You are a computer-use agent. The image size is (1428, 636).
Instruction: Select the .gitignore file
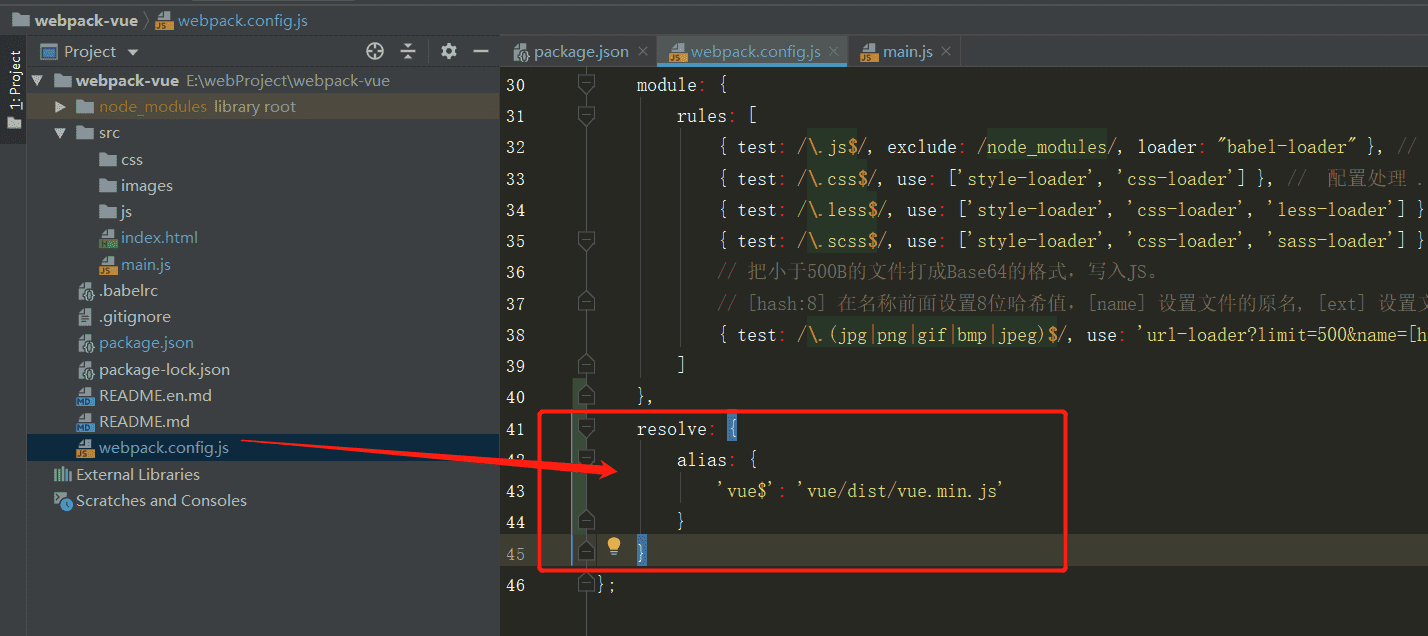point(124,317)
